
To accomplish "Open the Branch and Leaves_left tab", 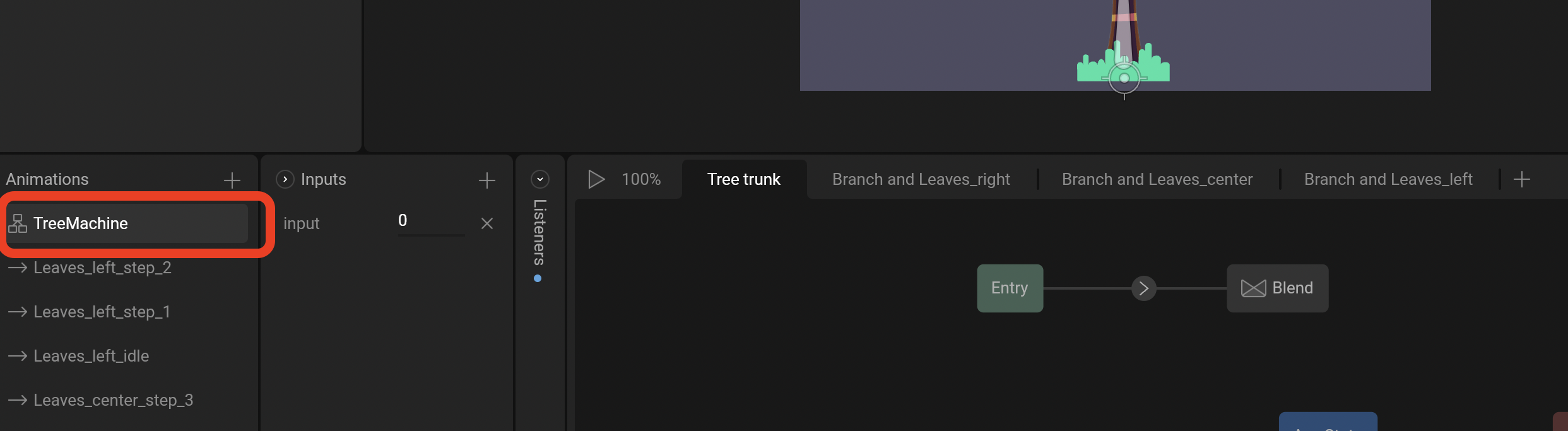I will [x=1388, y=180].
